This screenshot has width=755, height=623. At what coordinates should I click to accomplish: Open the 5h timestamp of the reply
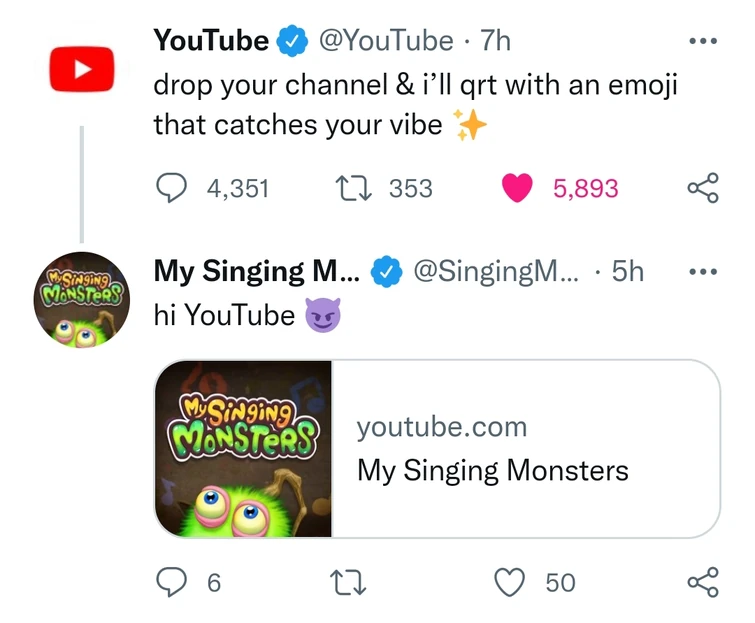[x=628, y=272]
